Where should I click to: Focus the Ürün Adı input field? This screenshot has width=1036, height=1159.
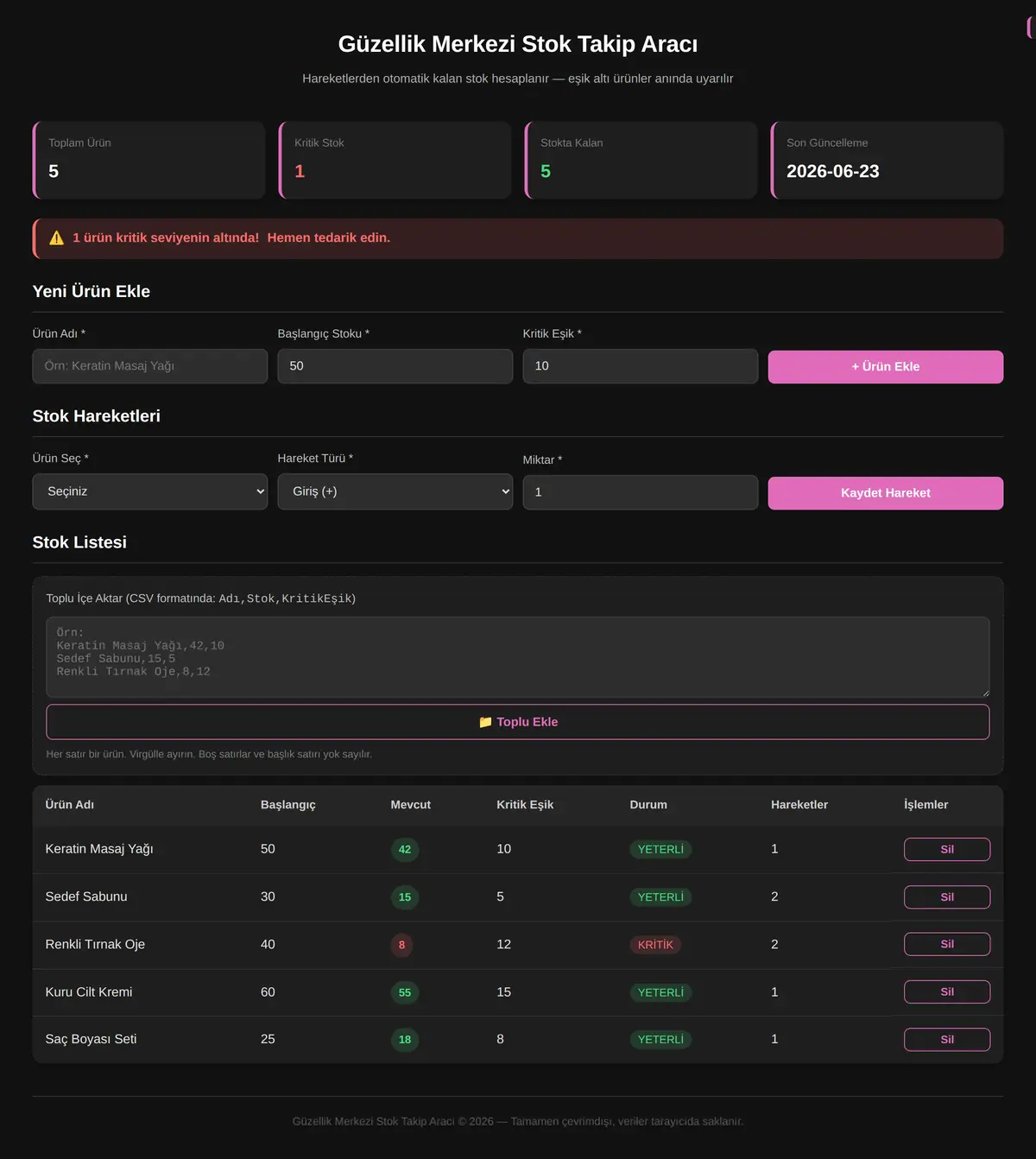[x=150, y=366]
